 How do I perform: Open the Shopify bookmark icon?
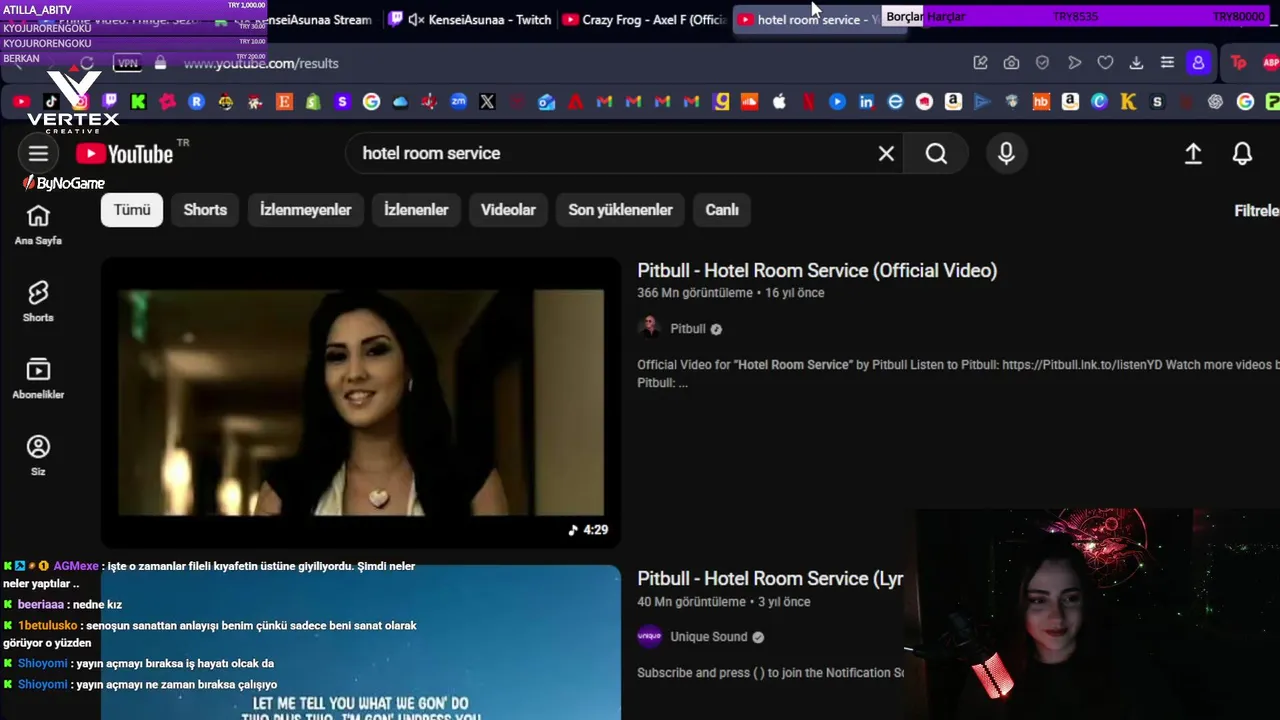pyautogui.click(x=313, y=101)
